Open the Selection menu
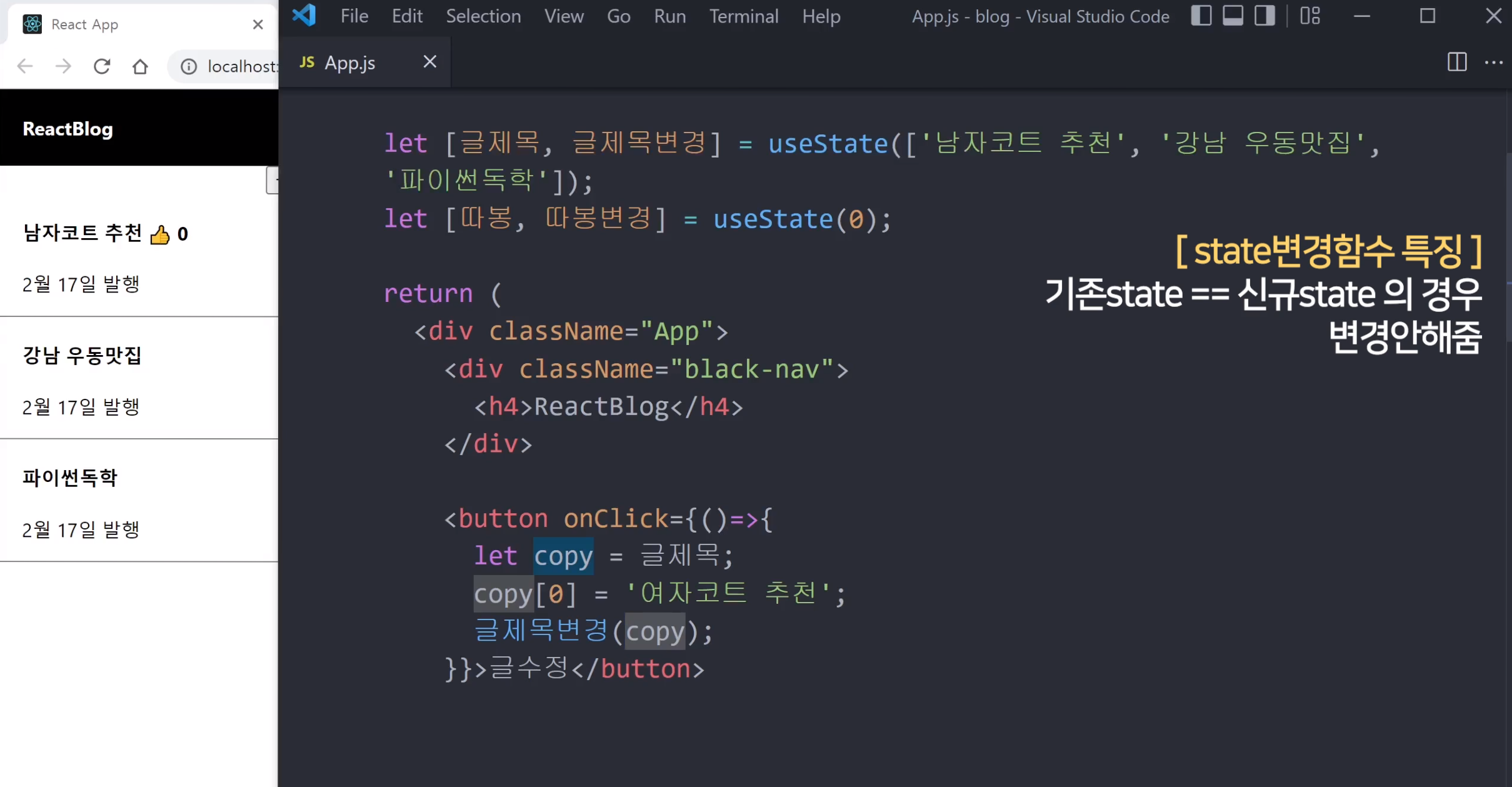This screenshot has height=787, width=1512. point(483,16)
